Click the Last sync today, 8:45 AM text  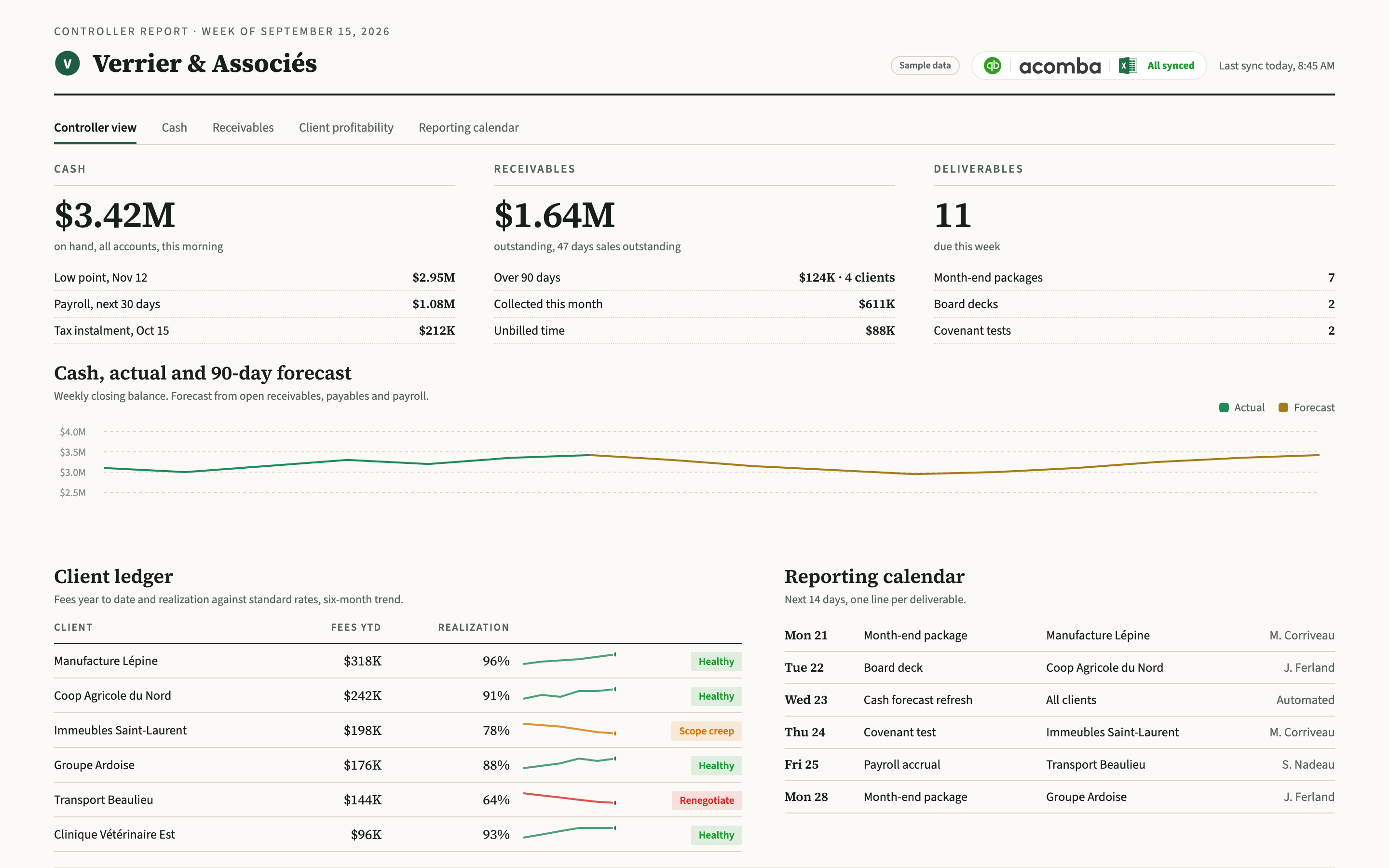1277,66
